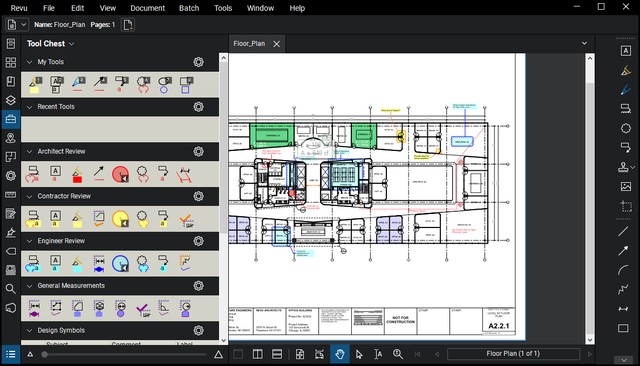Select the red ellipse tool in Architect Review
The height and width of the screenshot is (366, 640).
tap(120, 174)
